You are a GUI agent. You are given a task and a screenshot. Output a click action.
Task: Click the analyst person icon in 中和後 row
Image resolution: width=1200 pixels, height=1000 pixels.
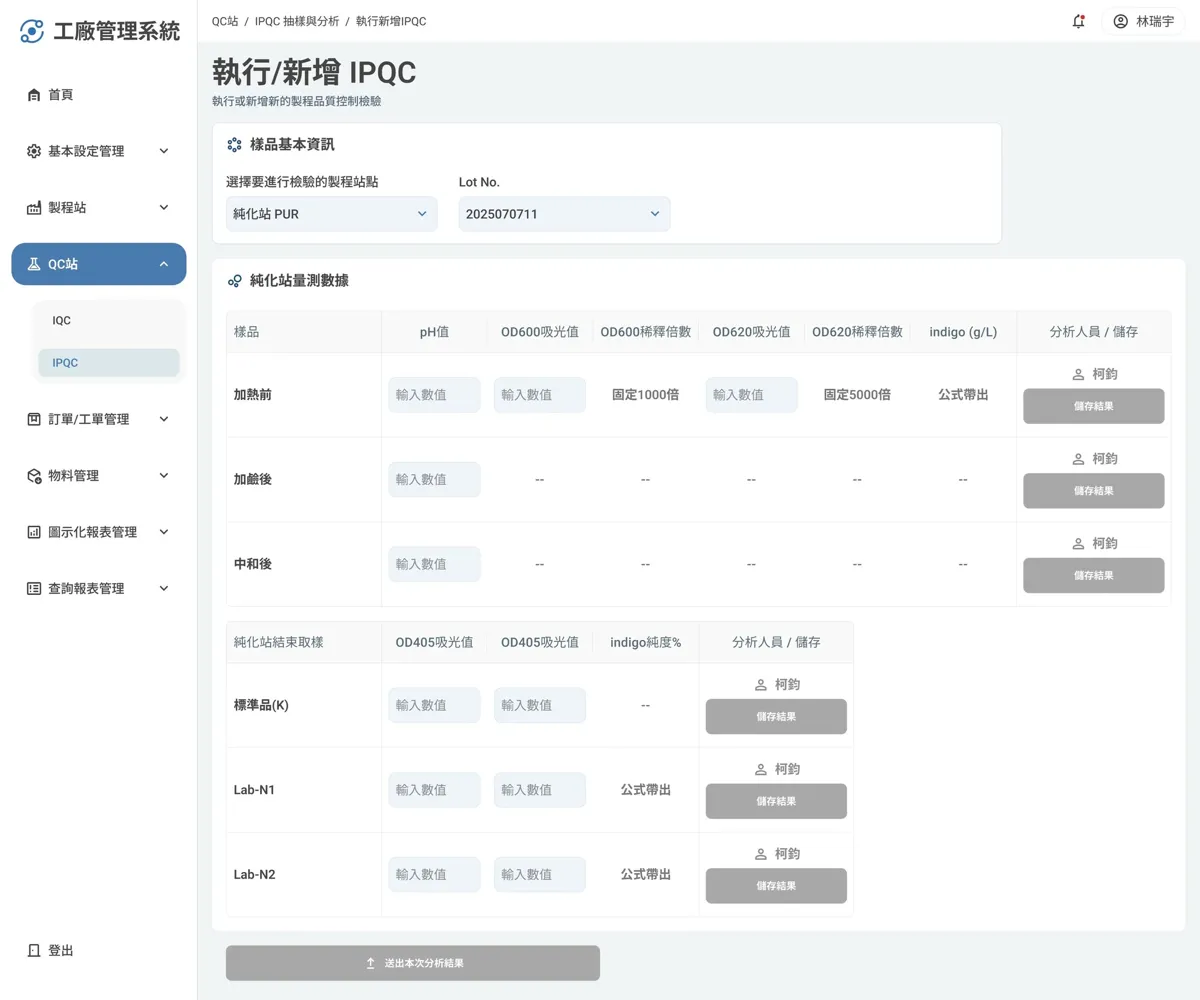(1078, 543)
